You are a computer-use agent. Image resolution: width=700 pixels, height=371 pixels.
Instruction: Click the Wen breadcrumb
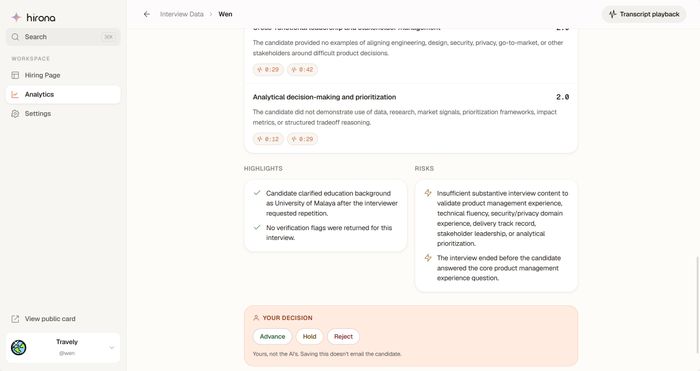pos(225,14)
